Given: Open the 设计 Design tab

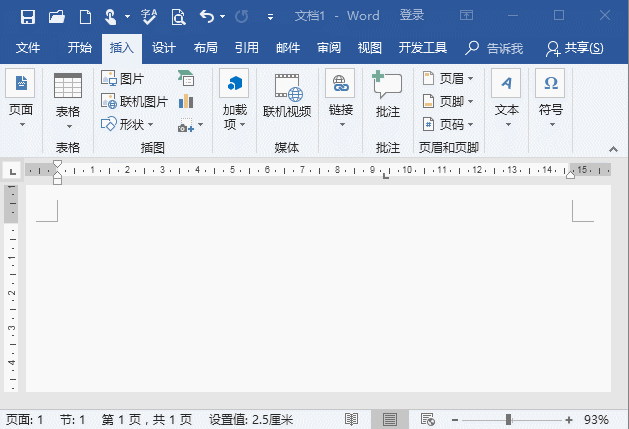Looking at the screenshot, I should [164, 48].
